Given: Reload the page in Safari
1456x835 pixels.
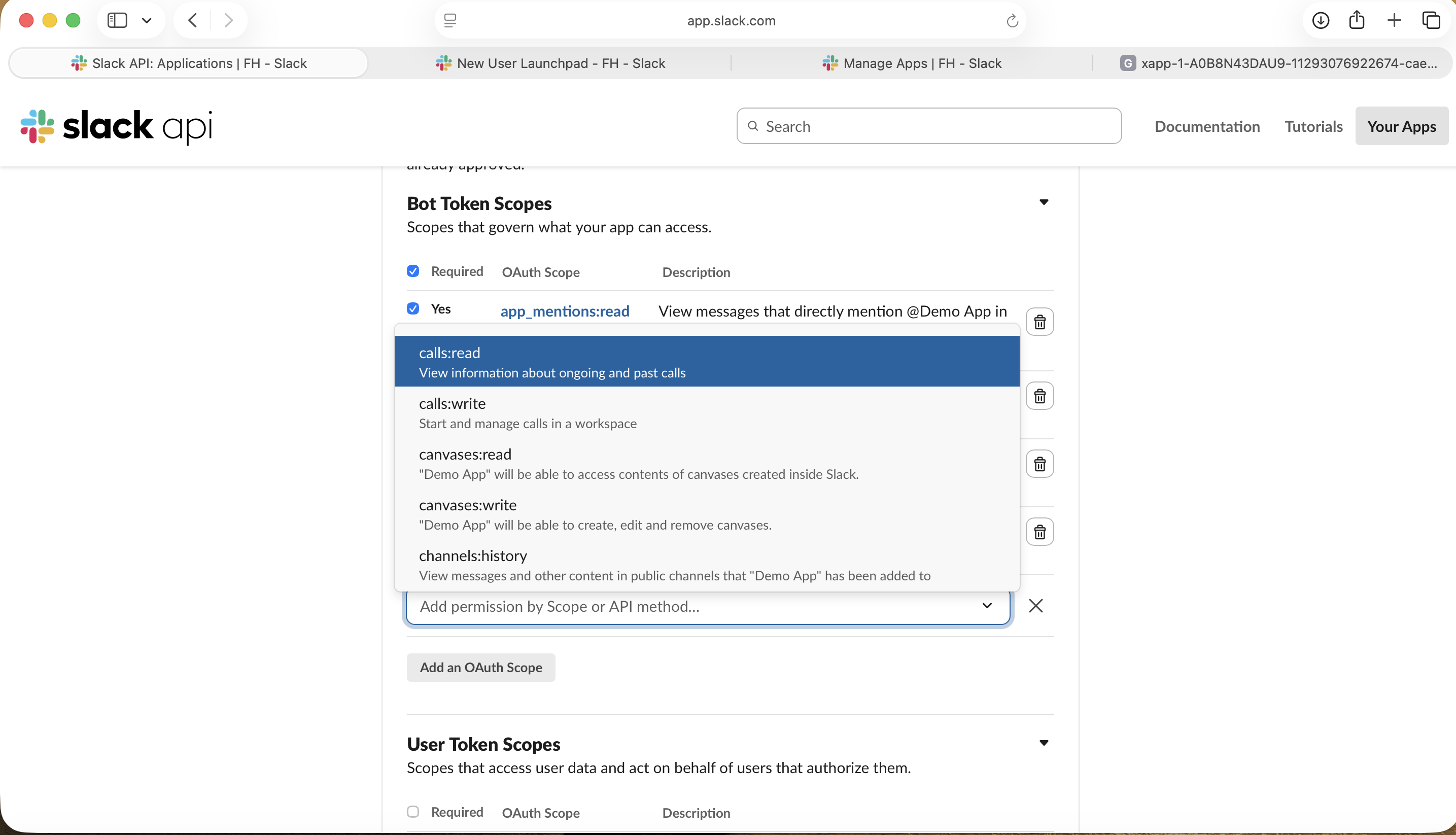Looking at the screenshot, I should click(1012, 21).
